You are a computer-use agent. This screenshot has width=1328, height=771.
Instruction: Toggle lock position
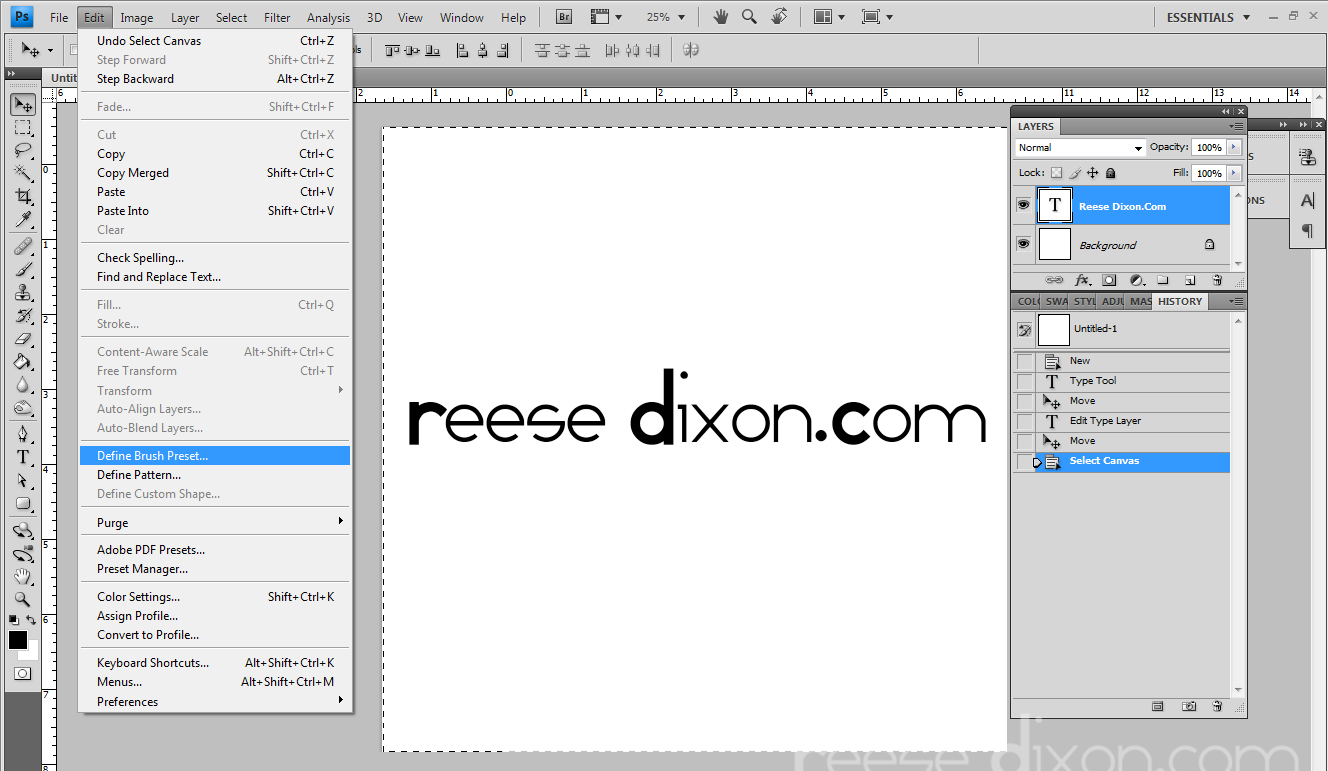pos(1093,173)
